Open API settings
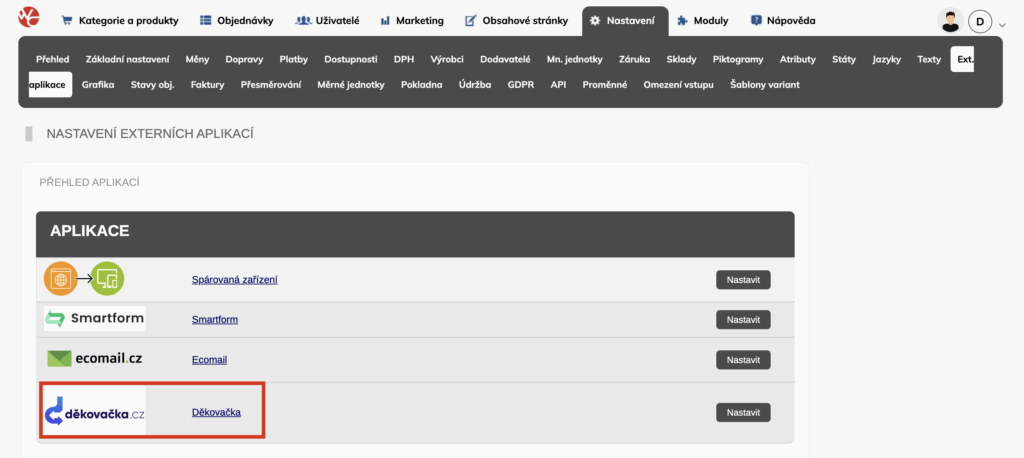The width and height of the screenshot is (1024, 458). pos(558,84)
